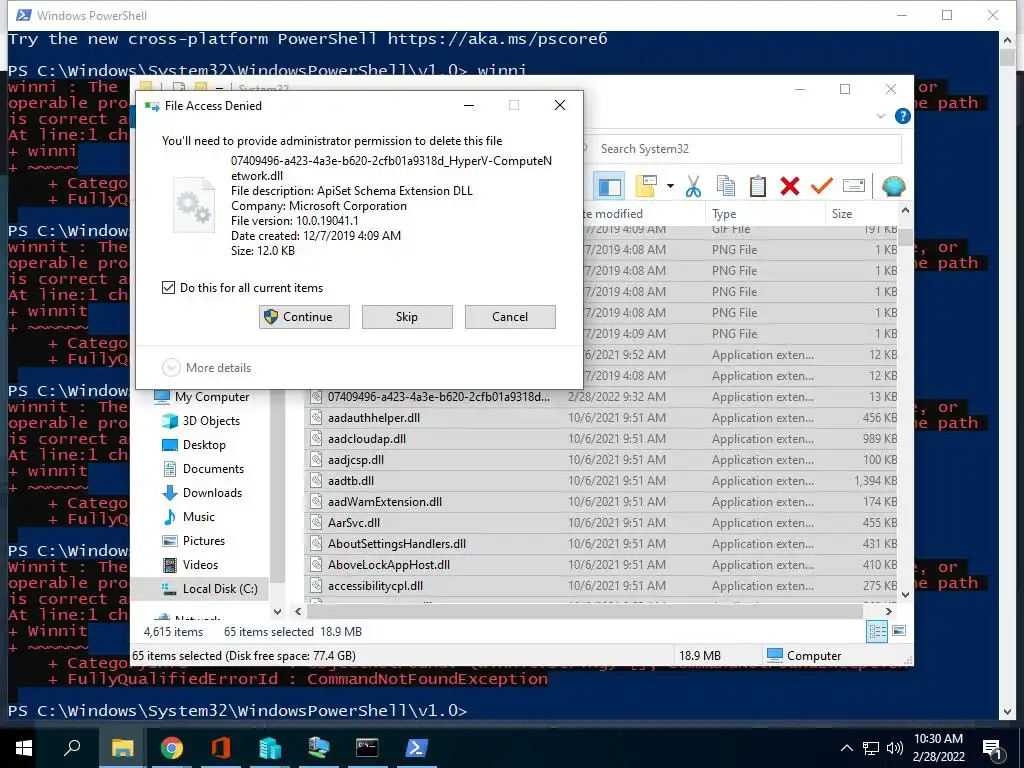Viewport: 1024px width, 768px height.
Task: Select My Computer in navigation pane
Action: (201, 397)
